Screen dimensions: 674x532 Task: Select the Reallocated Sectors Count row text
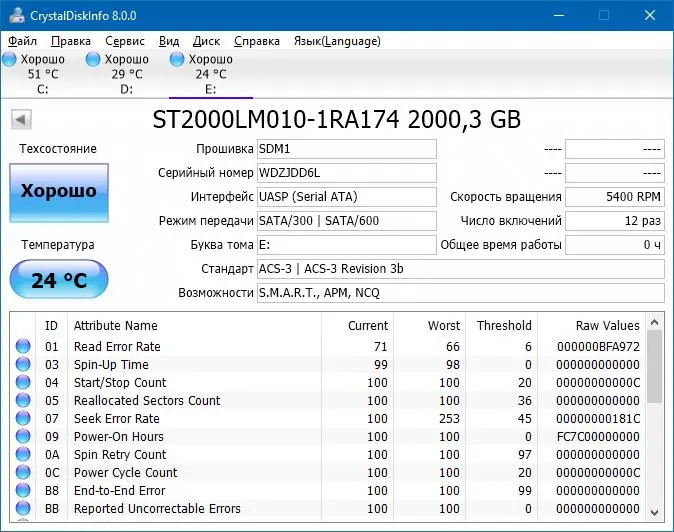point(147,401)
